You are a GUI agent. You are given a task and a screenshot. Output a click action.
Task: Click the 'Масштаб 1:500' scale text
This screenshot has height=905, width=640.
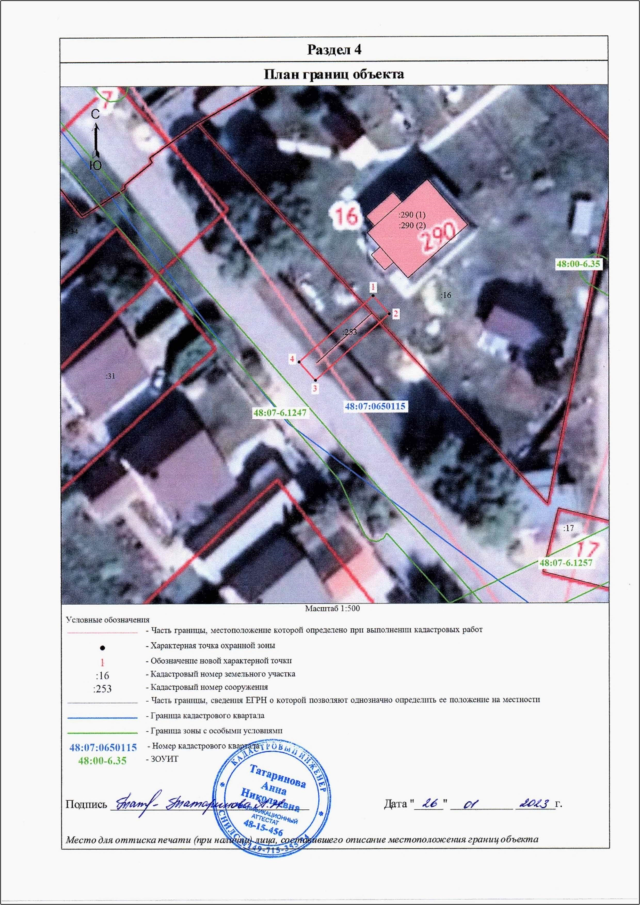pyautogui.click(x=332, y=608)
